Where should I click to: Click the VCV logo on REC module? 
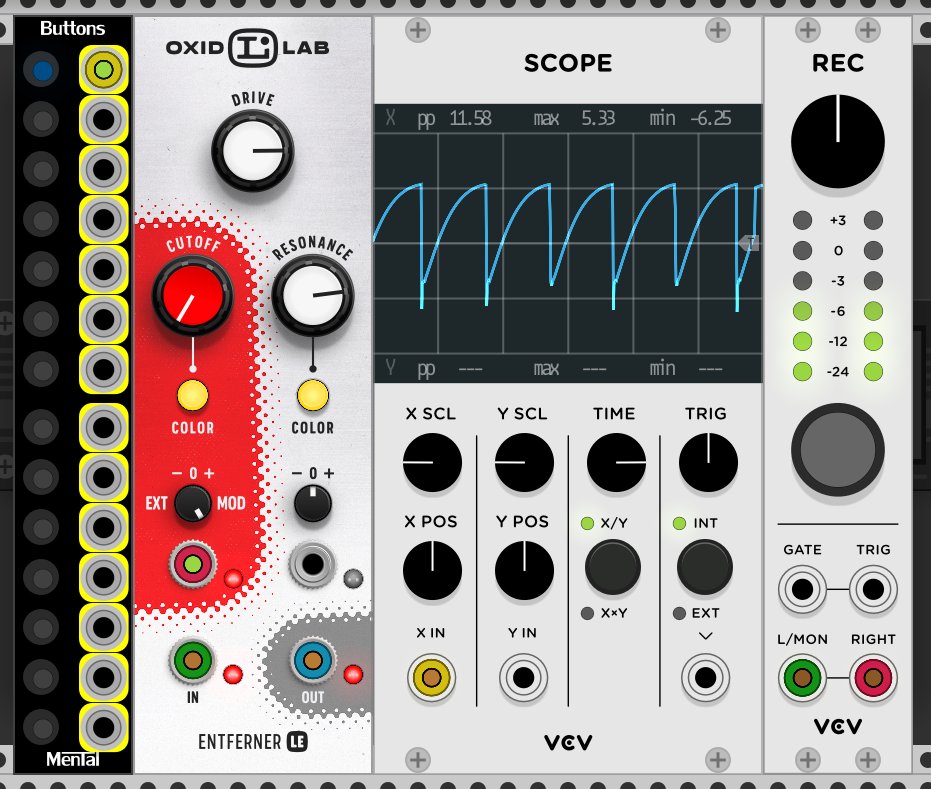point(837,726)
